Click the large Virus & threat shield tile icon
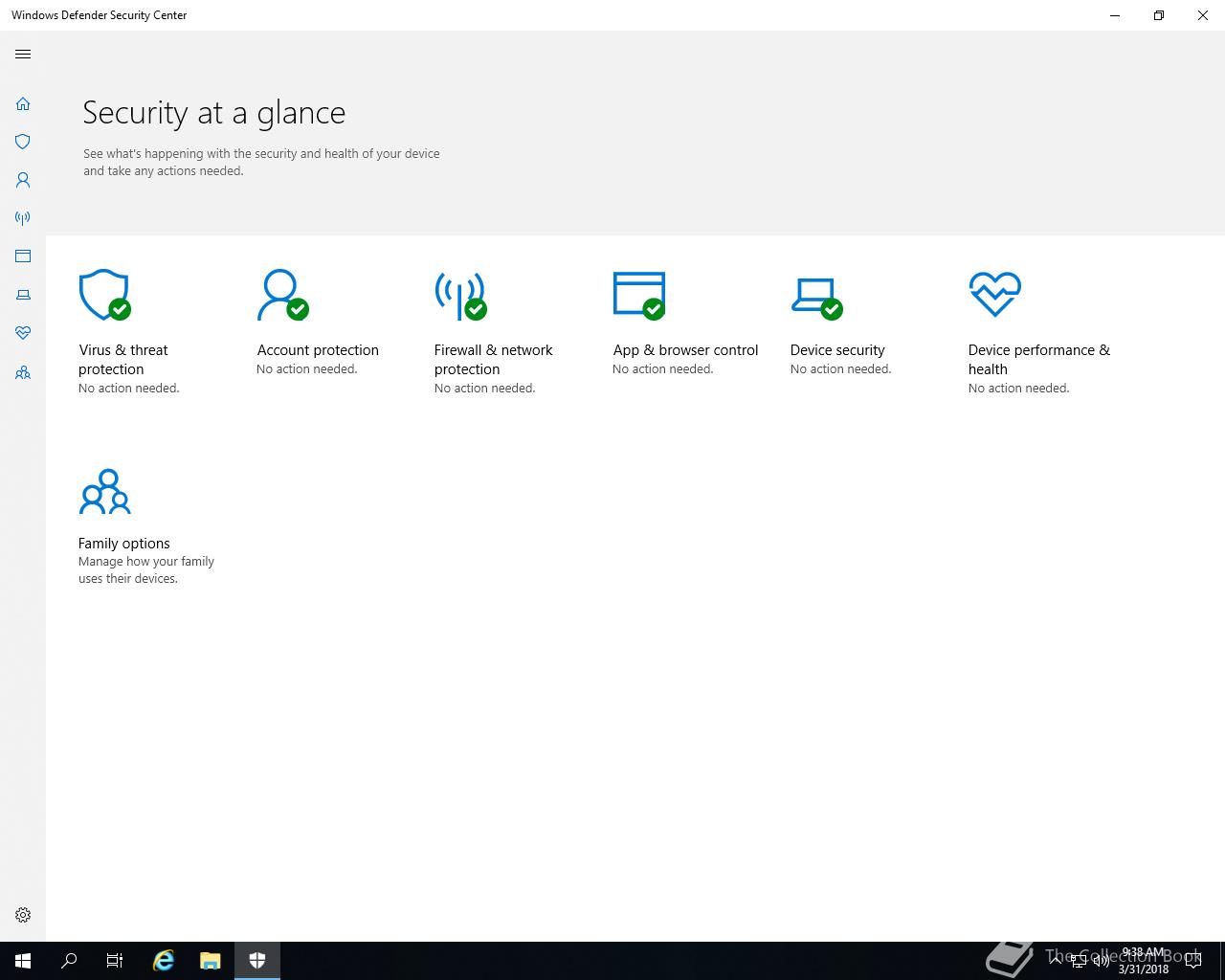Image resolution: width=1225 pixels, height=980 pixels. pyautogui.click(x=104, y=295)
